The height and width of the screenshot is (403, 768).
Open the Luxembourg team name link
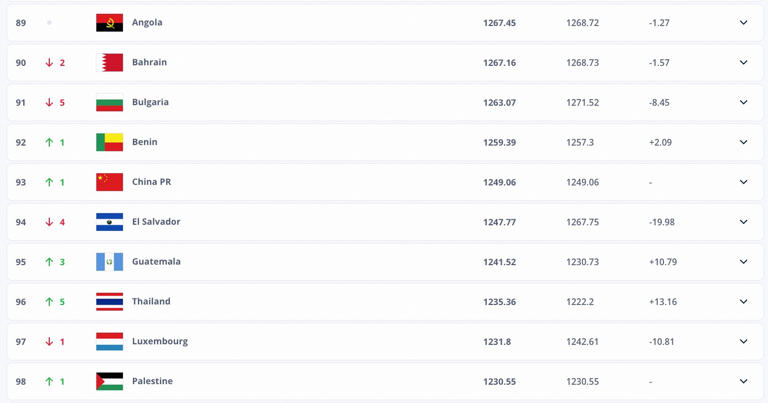[x=160, y=342]
